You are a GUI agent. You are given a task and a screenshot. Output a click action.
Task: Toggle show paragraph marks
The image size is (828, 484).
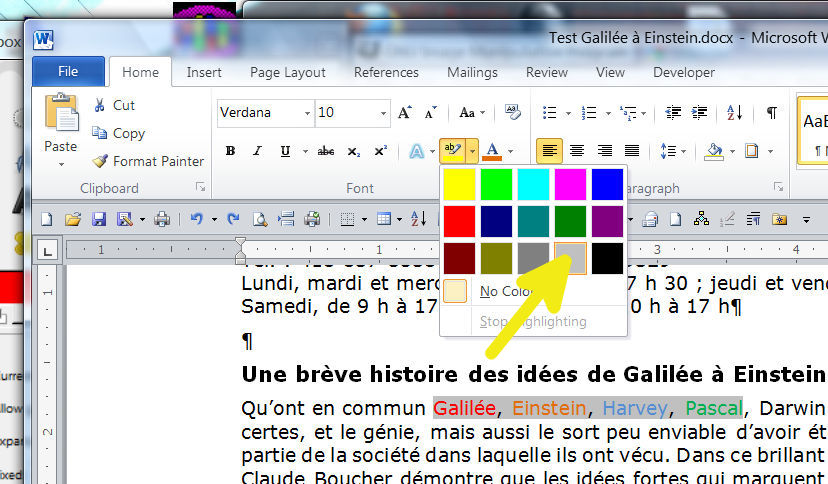pos(771,112)
